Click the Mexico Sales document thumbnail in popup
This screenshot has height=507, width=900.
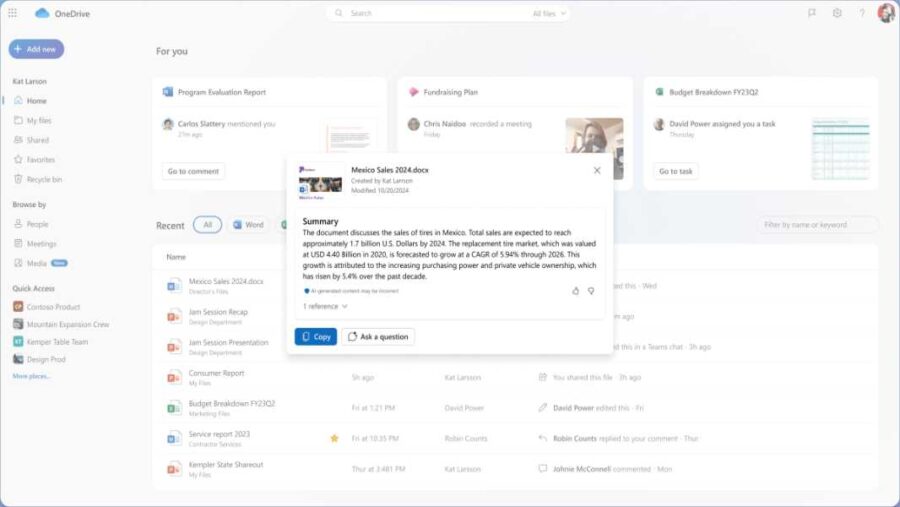[320, 183]
